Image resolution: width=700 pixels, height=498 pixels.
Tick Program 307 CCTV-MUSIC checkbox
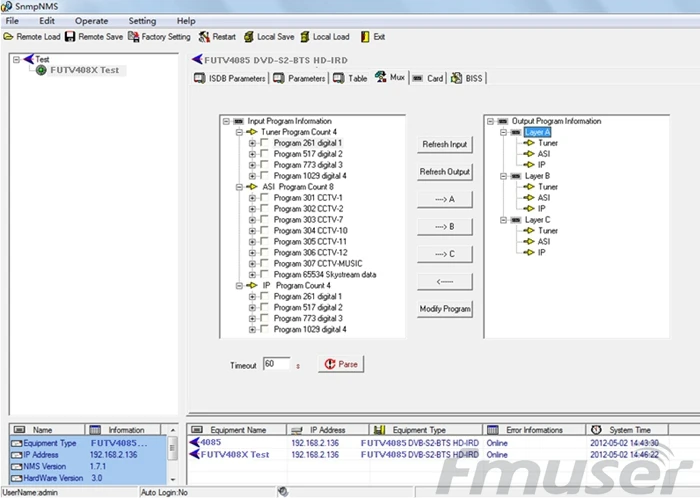264,263
